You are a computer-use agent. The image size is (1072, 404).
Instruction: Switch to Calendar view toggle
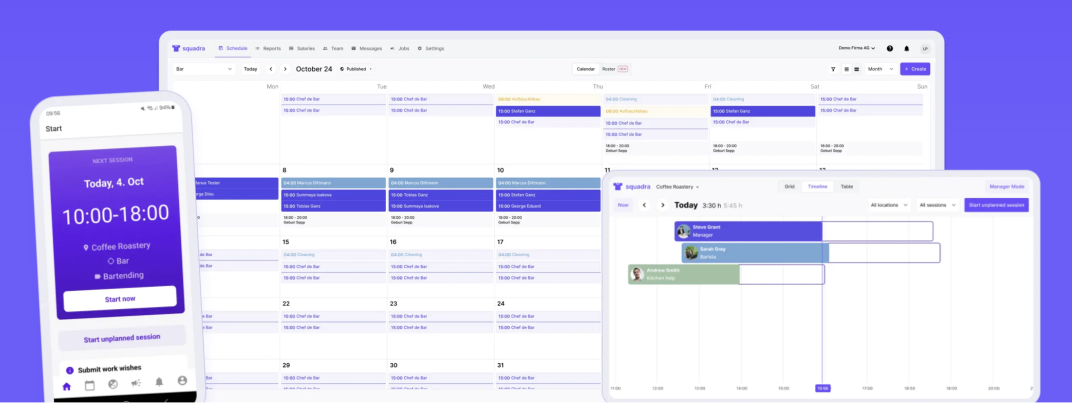[586, 69]
